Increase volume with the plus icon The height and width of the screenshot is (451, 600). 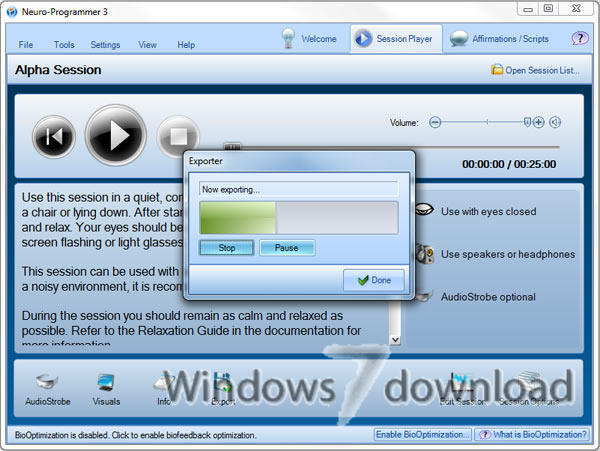(538, 122)
